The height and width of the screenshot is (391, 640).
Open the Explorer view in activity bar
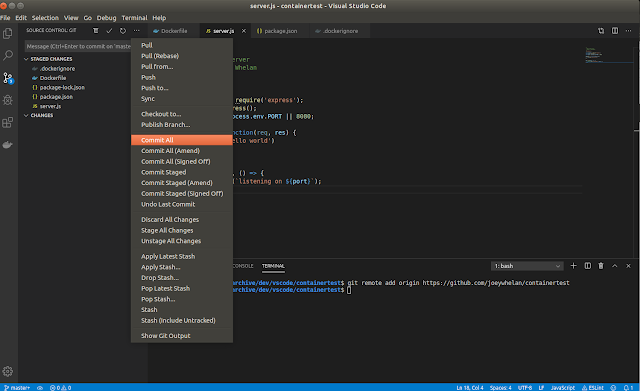pos(8,33)
